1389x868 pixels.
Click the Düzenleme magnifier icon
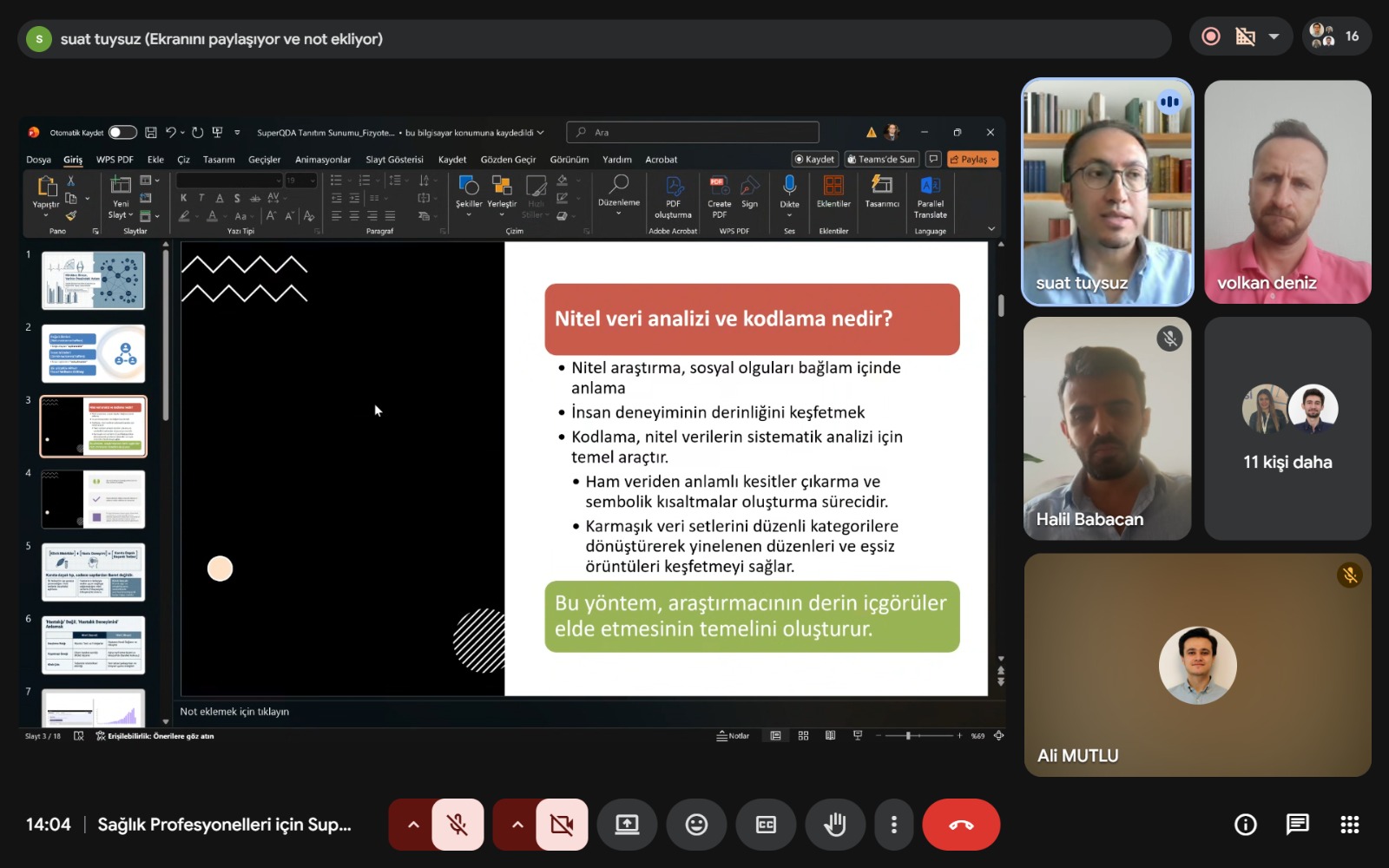(x=619, y=184)
